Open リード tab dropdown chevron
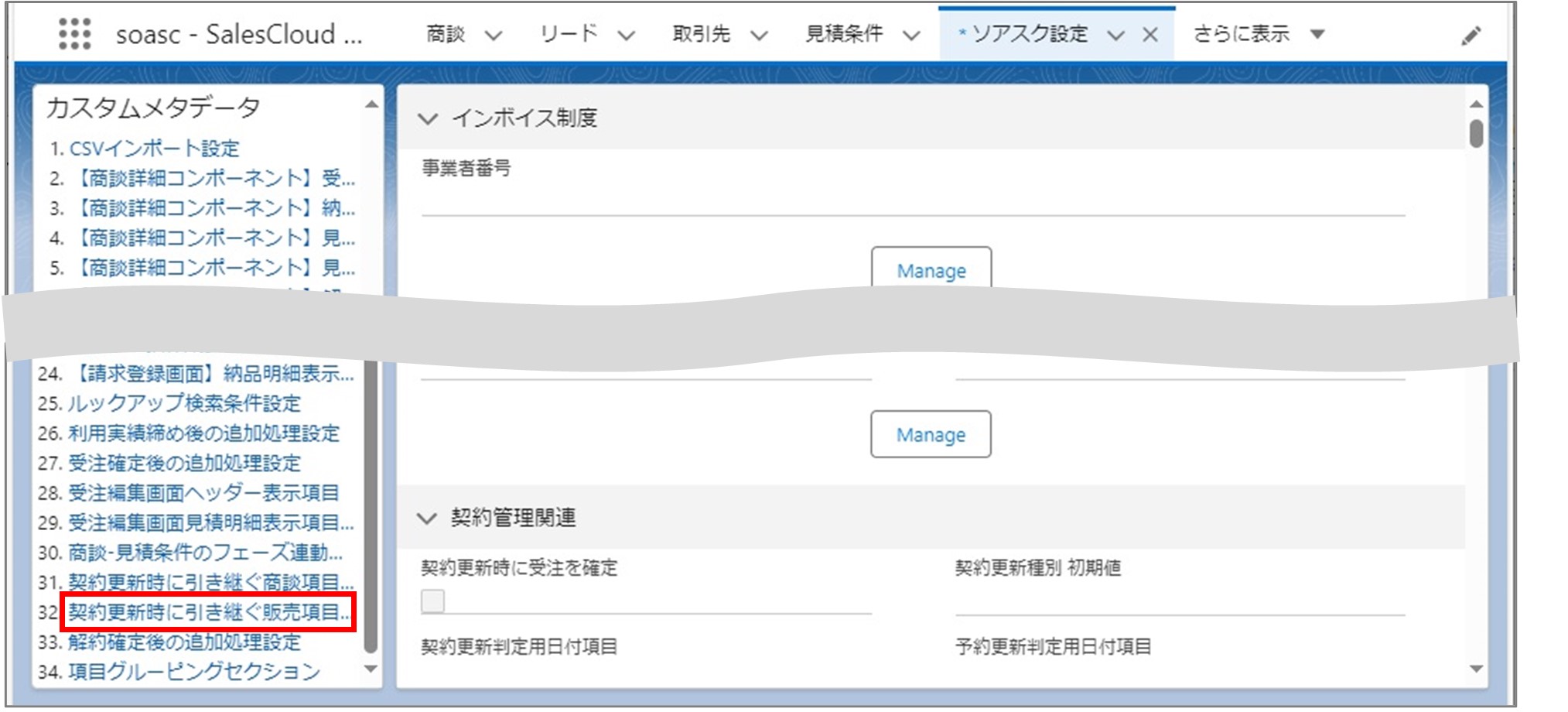1568x712 pixels. 626,36
